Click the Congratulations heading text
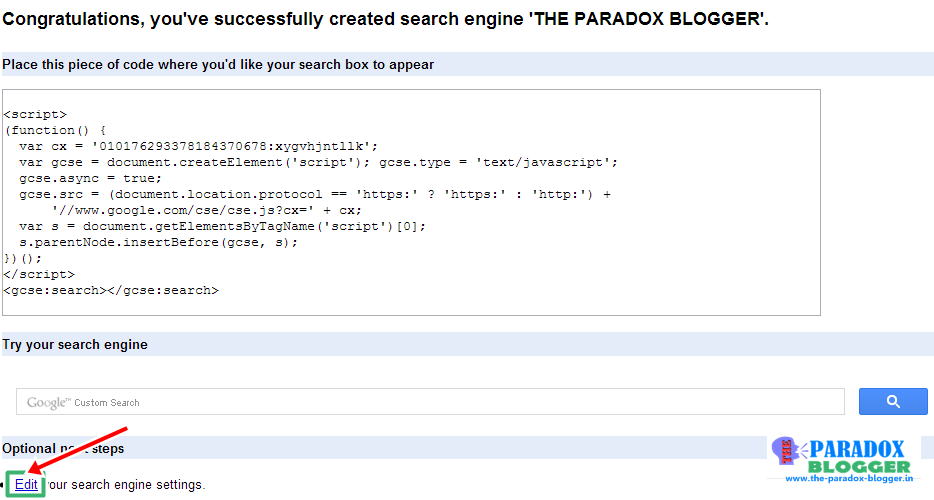The width and height of the screenshot is (934, 500). pos(386,19)
